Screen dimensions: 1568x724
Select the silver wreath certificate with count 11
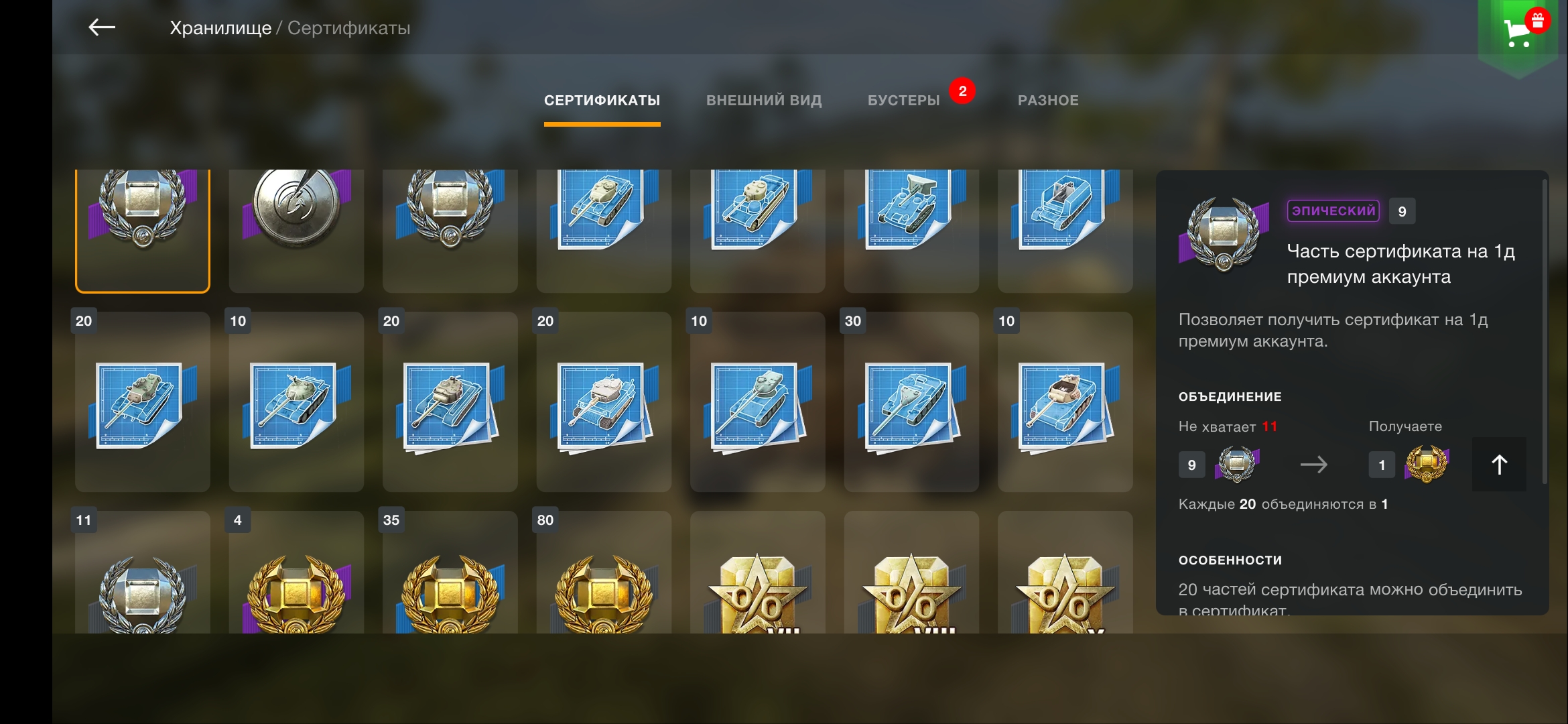tap(143, 572)
